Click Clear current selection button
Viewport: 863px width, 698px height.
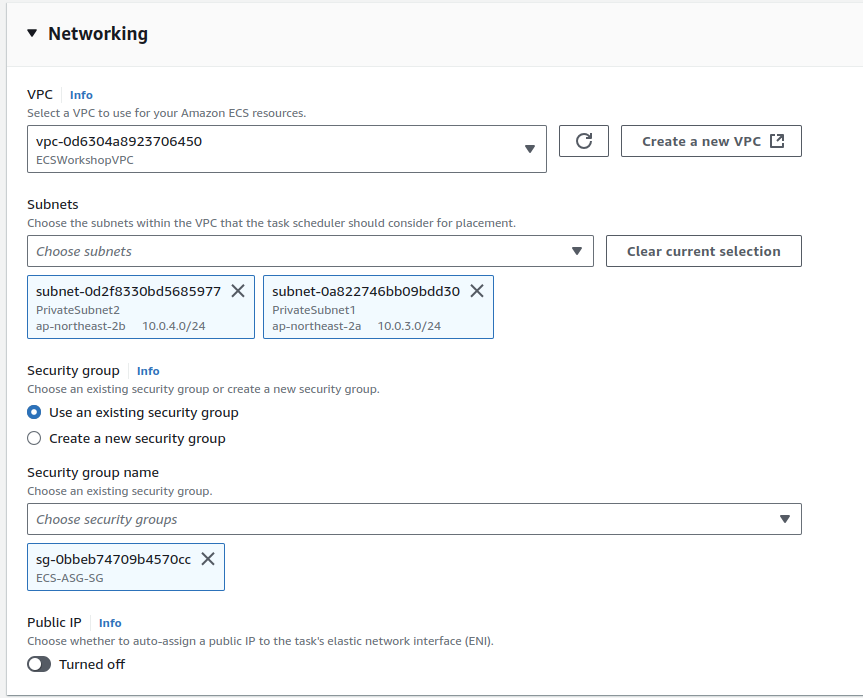pos(703,251)
